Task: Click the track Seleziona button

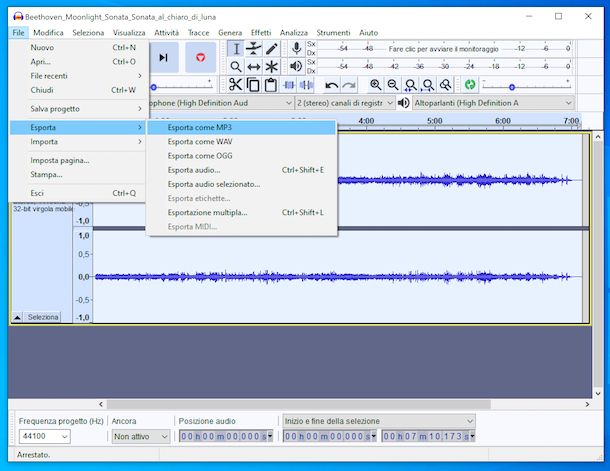Action: (x=43, y=317)
